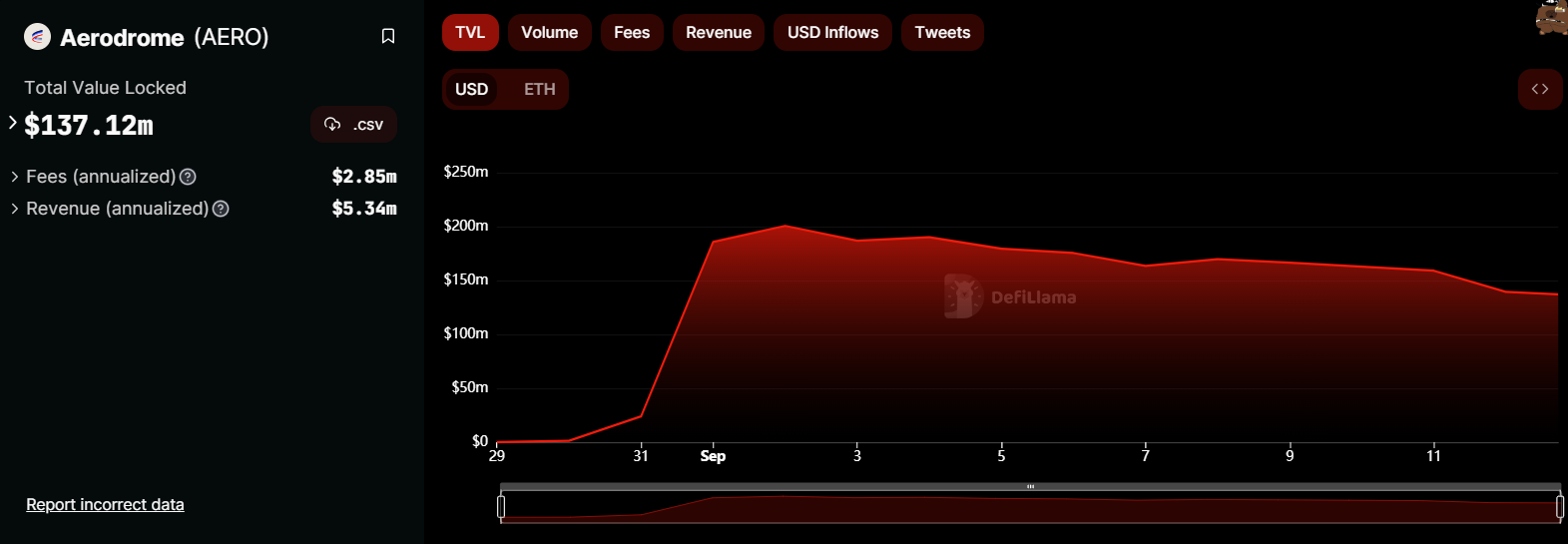Open the Report incorrect data link
Viewport: 1568px width, 544px height.
click(105, 505)
